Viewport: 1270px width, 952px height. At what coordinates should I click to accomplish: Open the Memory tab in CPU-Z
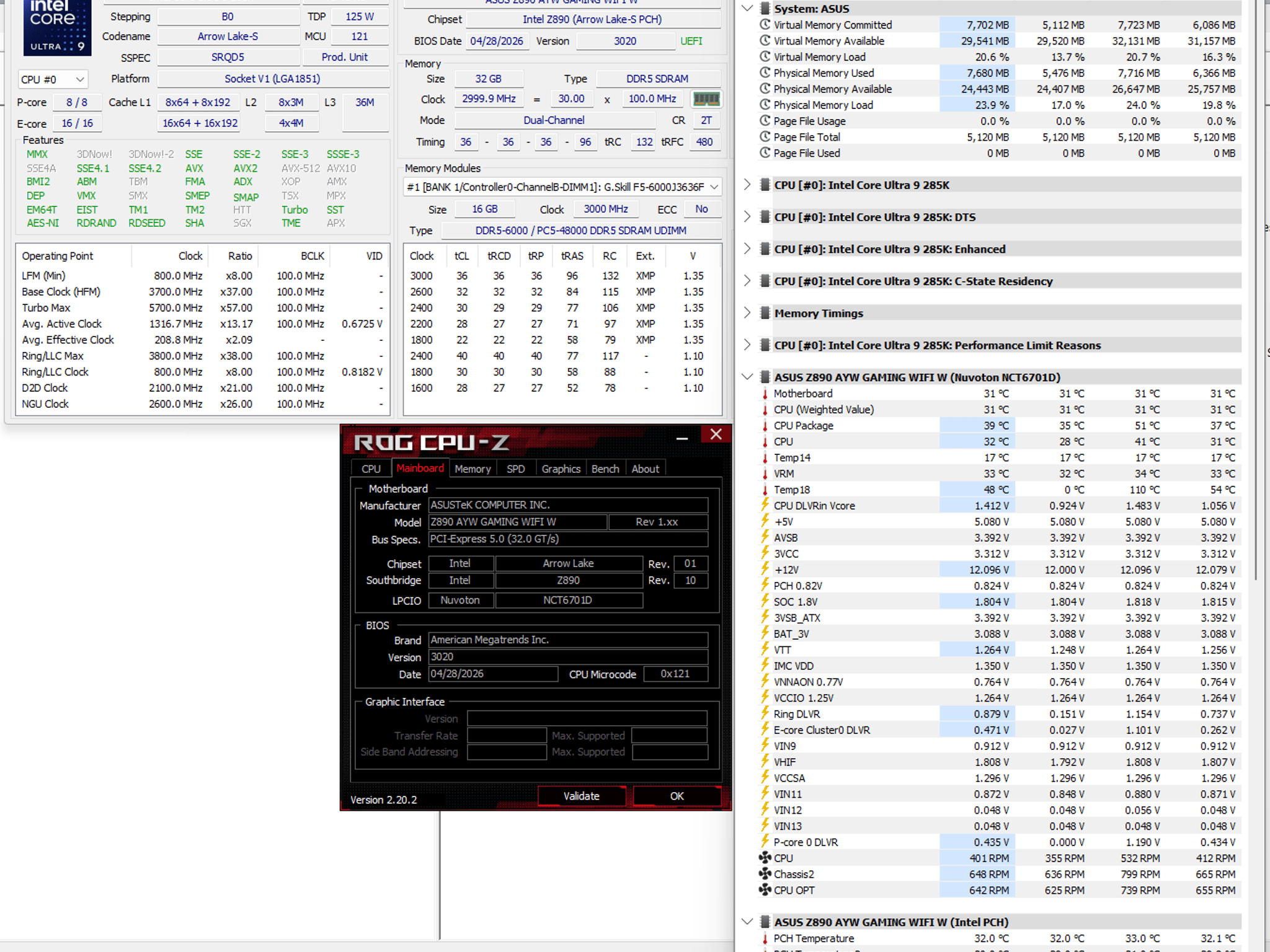(x=473, y=469)
